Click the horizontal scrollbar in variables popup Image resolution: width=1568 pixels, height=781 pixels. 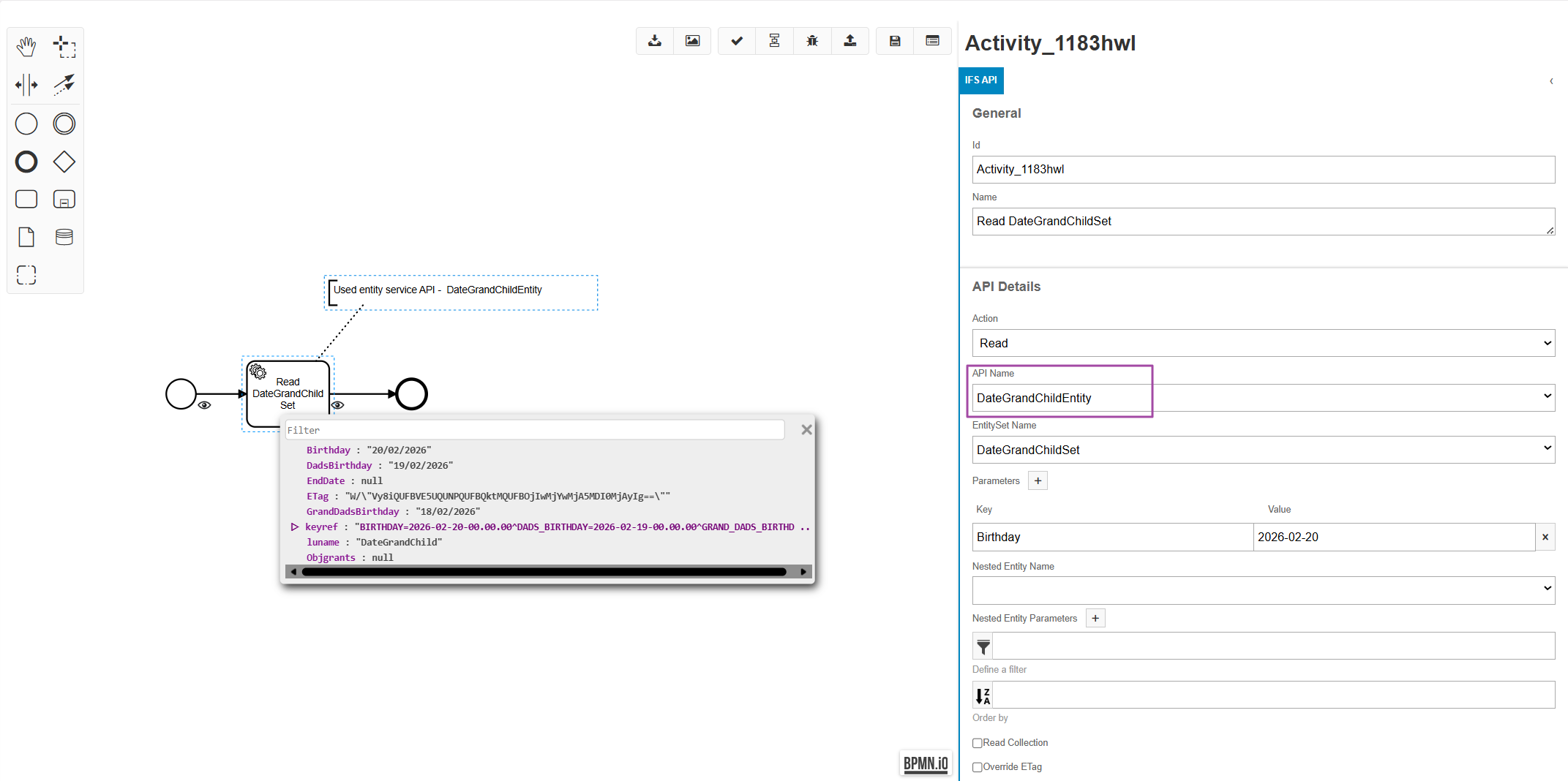point(544,572)
